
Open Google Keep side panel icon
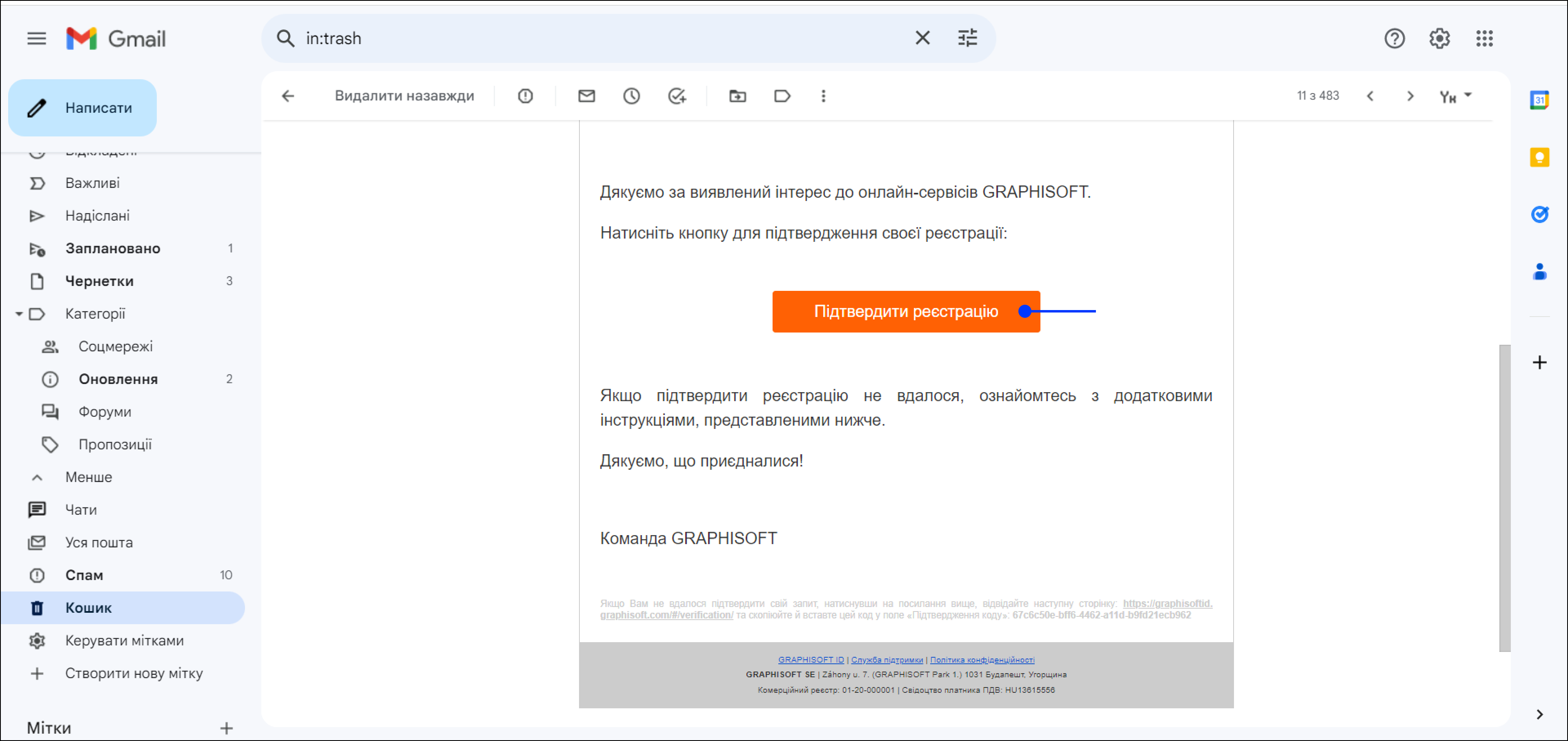click(x=1539, y=157)
